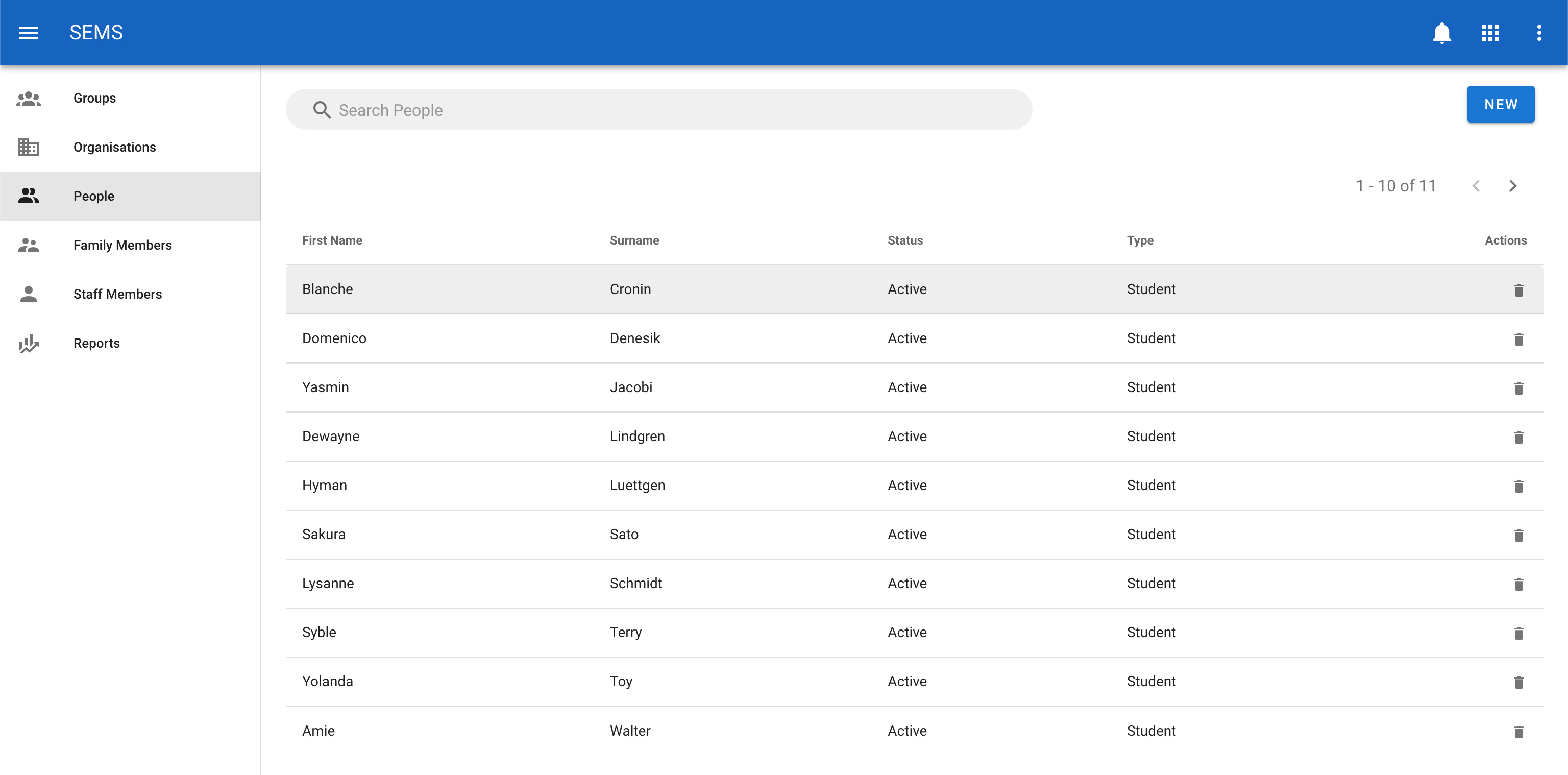This screenshot has height=775, width=1568.
Task: Click trash icon in Hyman Luettgen row
Action: pyautogui.click(x=1518, y=487)
